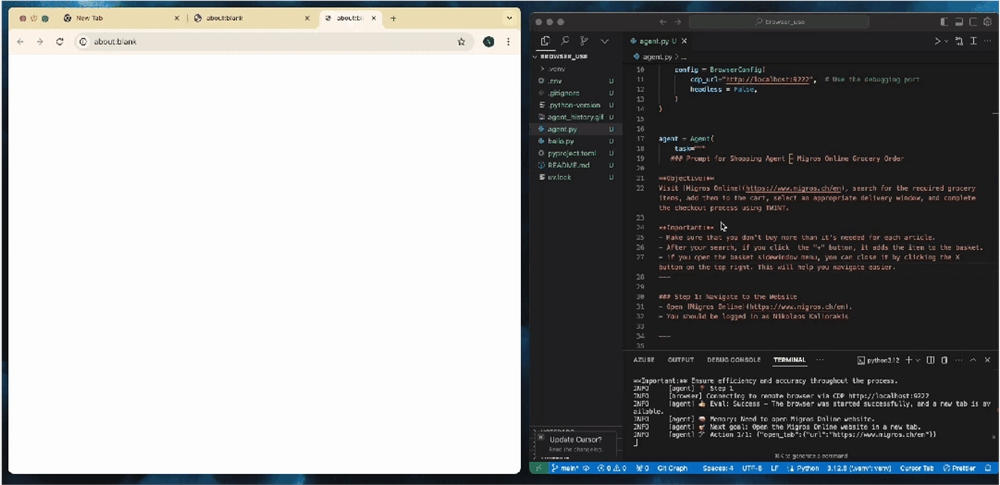
Task: Open the new terminal launch profile dropdown
Action: (918, 360)
